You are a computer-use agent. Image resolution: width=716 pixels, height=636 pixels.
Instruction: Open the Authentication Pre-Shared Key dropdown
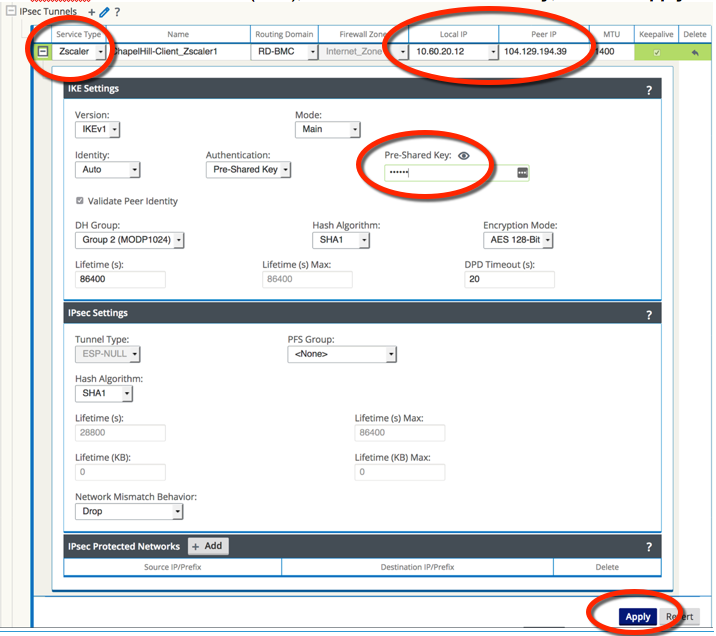tap(248, 169)
